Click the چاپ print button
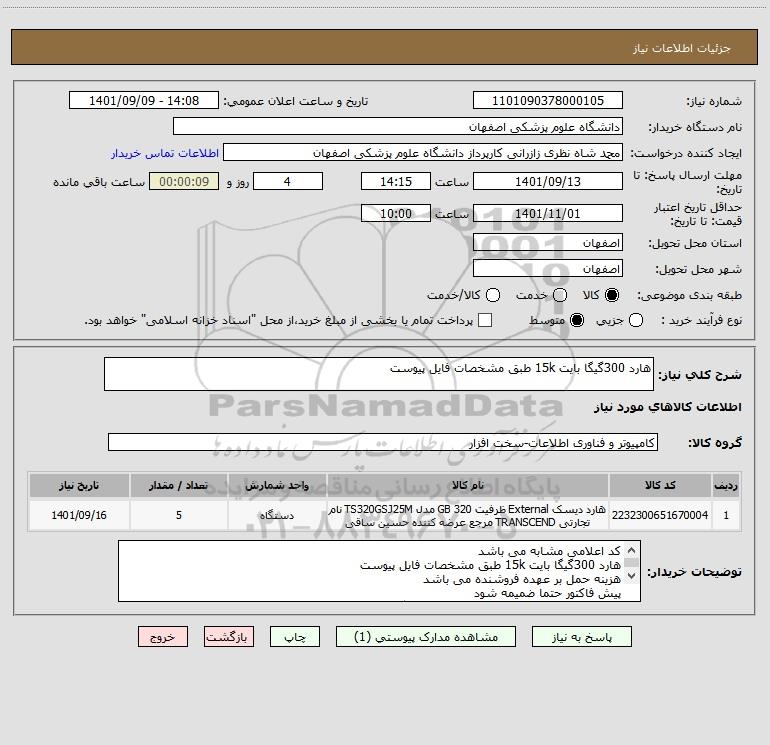The image size is (770, 745). tap(295, 637)
